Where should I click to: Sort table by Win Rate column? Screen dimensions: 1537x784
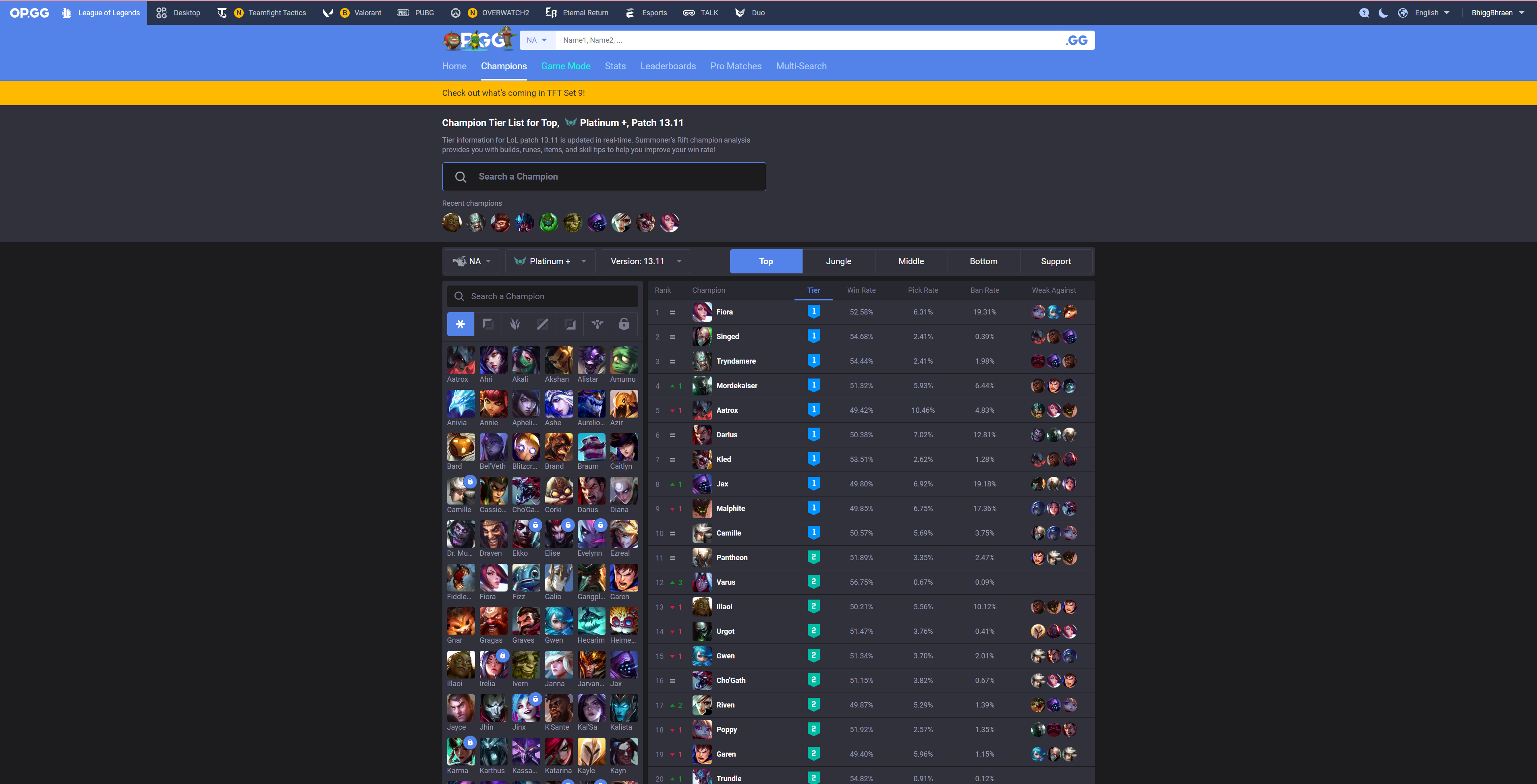861,290
